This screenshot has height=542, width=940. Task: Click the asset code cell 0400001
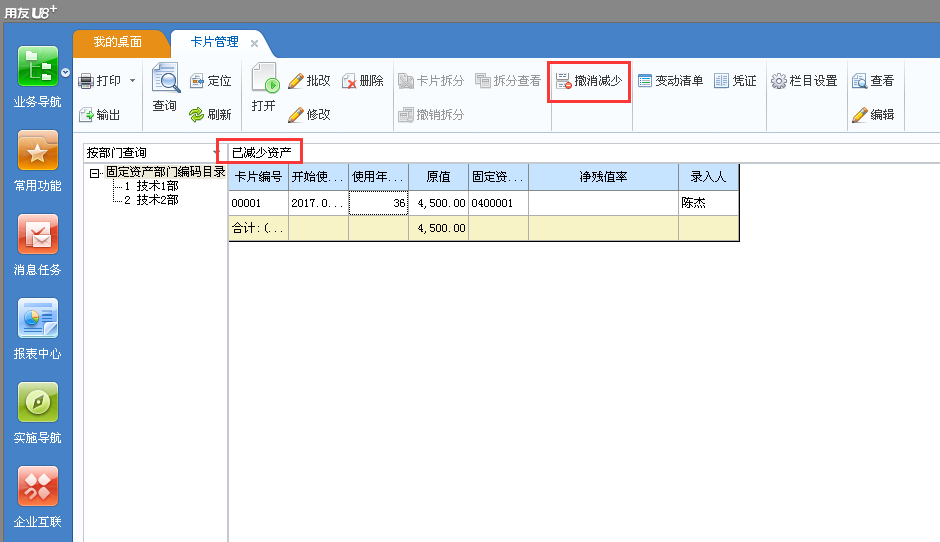pyautogui.click(x=498, y=203)
